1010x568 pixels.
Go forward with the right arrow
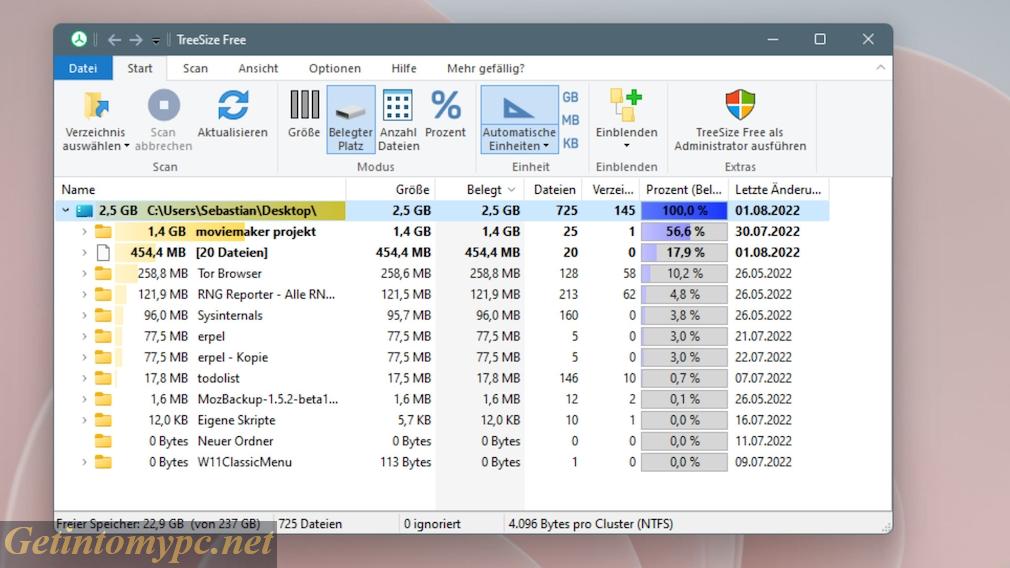135,40
